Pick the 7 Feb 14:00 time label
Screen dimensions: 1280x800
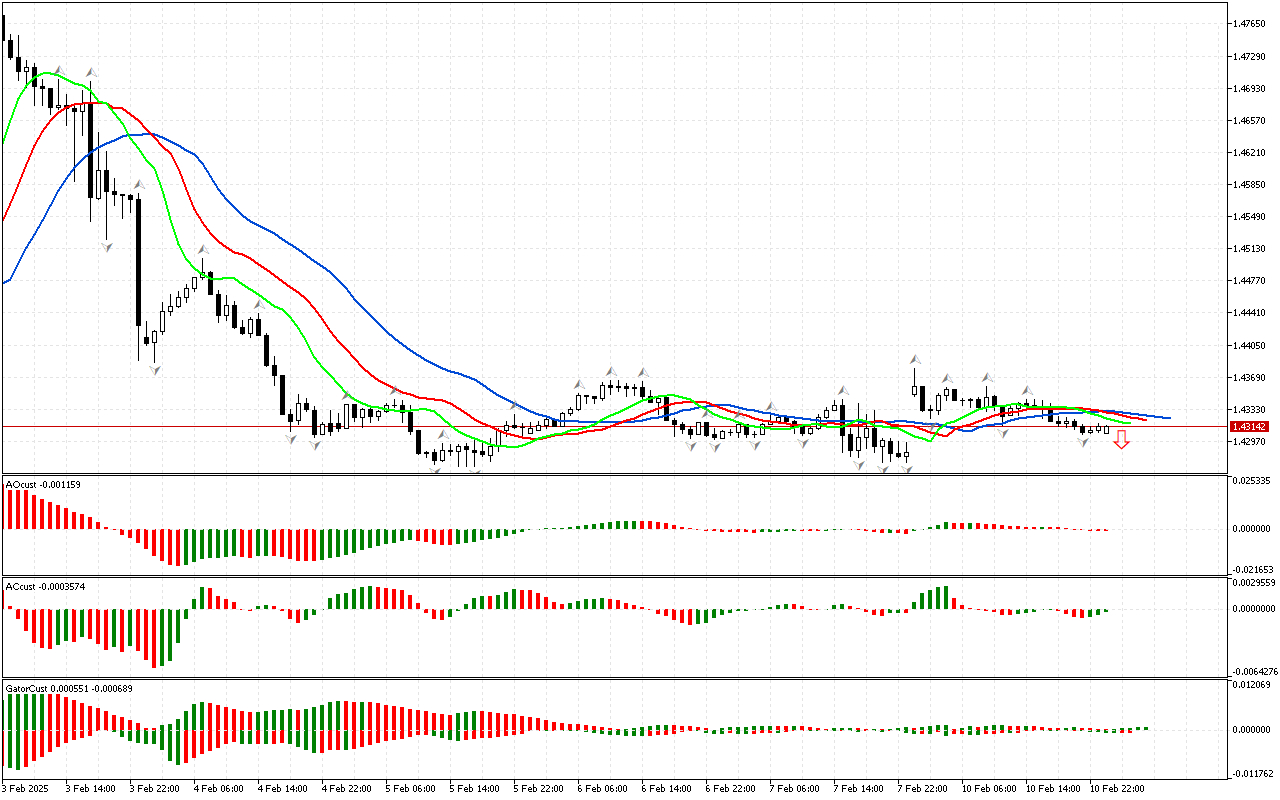[x=858, y=788]
